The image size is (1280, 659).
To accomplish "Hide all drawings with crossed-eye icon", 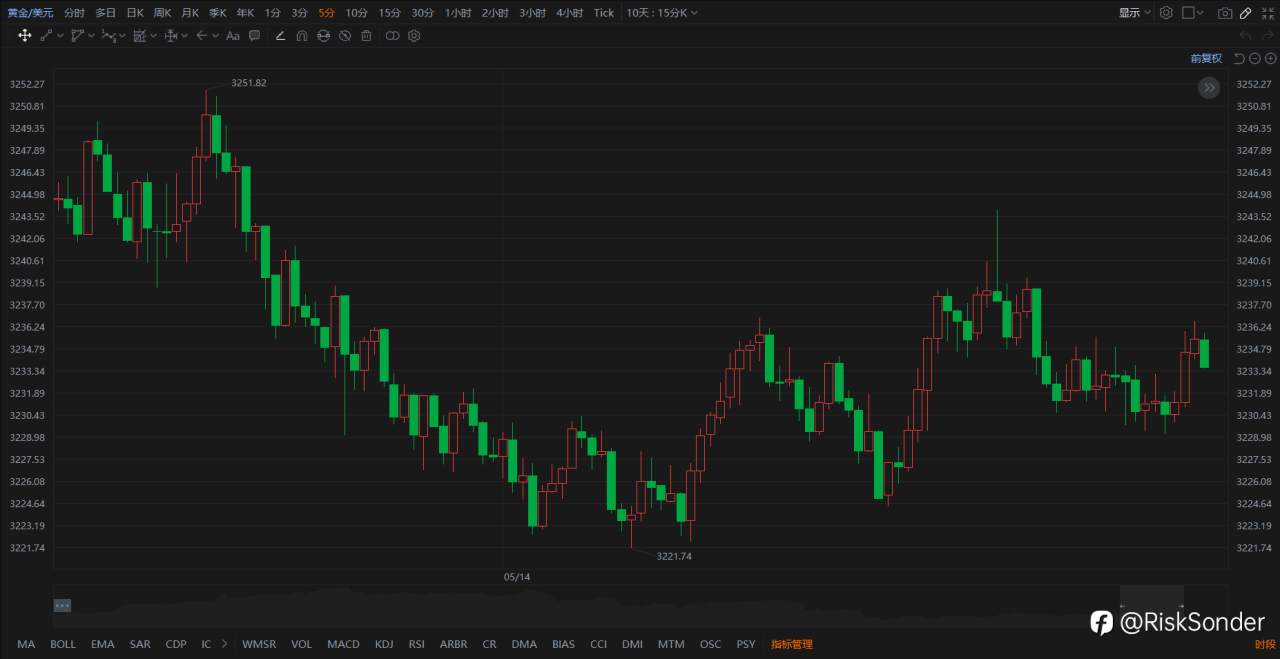I will pos(345,36).
